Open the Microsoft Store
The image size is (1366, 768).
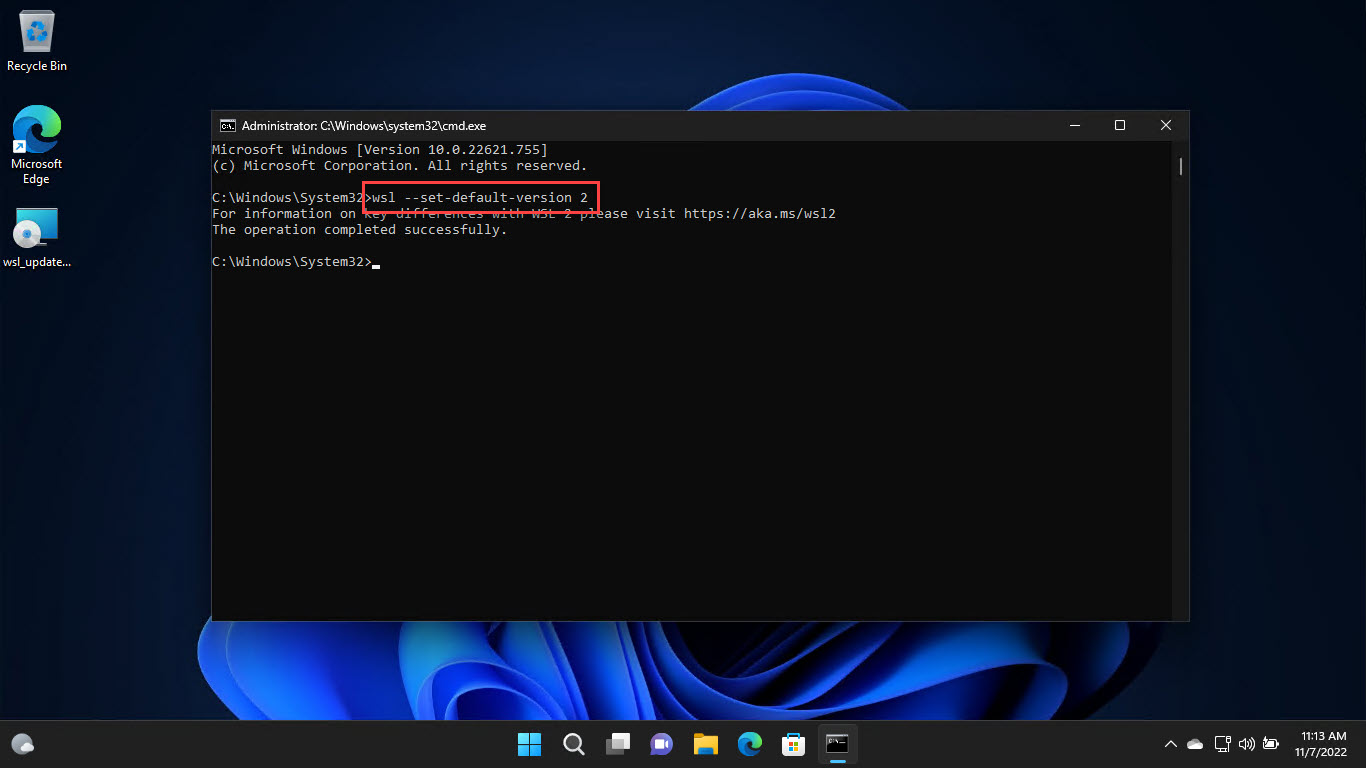click(x=793, y=744)
